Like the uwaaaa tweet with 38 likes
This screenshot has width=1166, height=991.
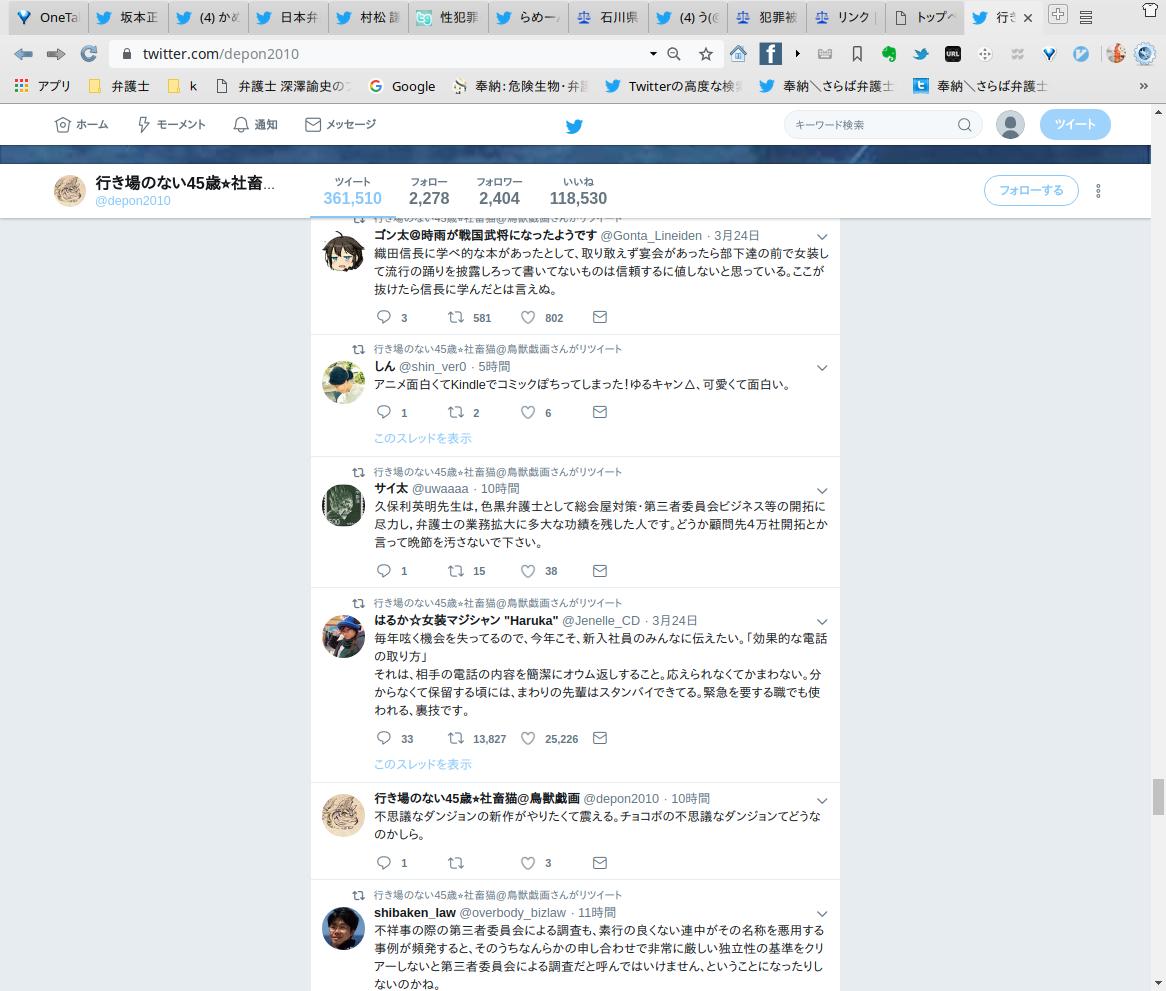pyautogui.click(x=528, y=571)
